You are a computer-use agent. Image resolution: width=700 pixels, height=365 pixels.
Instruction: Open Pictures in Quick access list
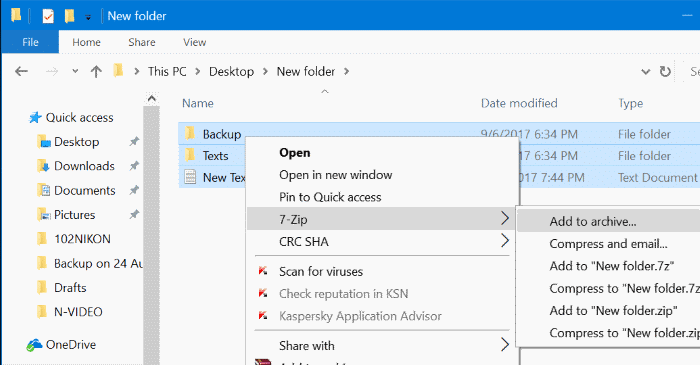click(75, 215)
